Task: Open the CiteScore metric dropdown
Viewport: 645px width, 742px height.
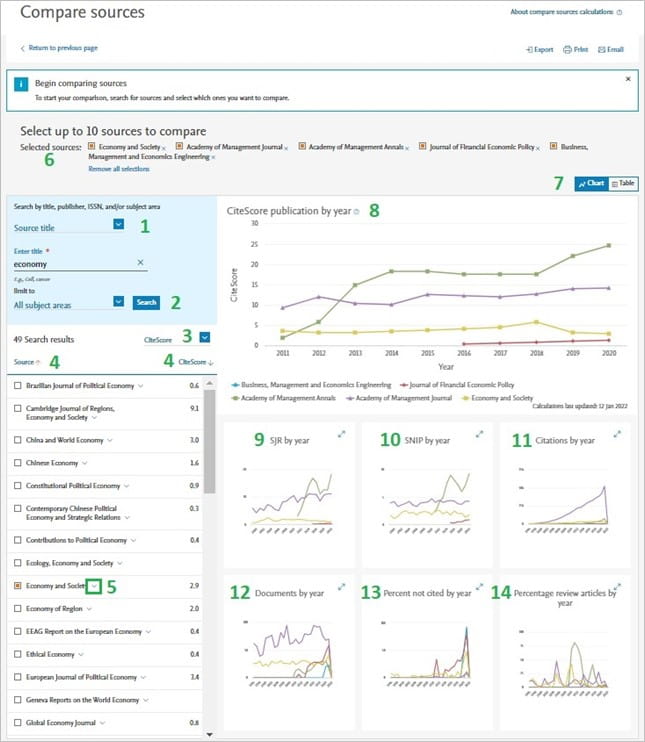Action: click(x=205, y=337)
